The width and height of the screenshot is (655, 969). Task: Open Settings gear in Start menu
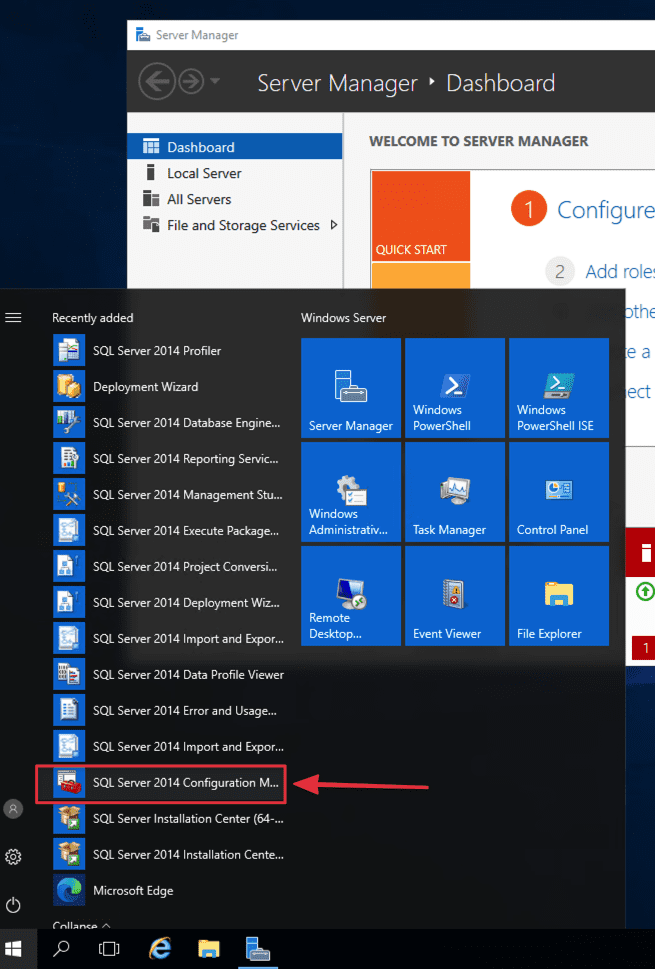click(13, 857)
